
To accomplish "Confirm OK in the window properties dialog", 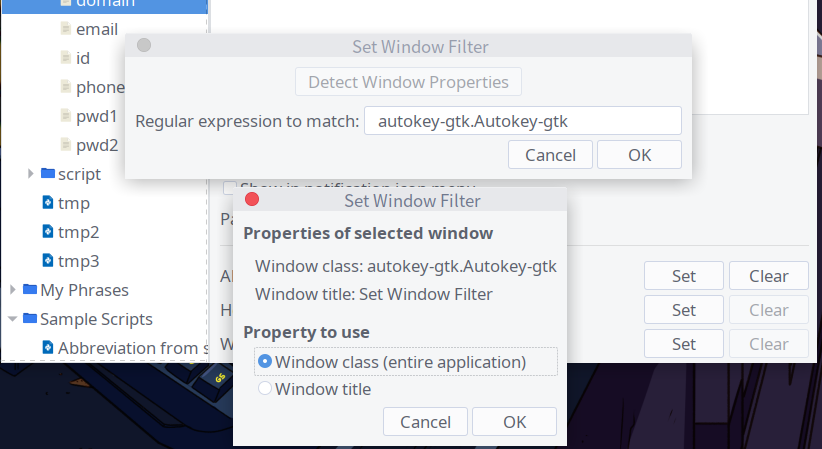I will (514, 422).
